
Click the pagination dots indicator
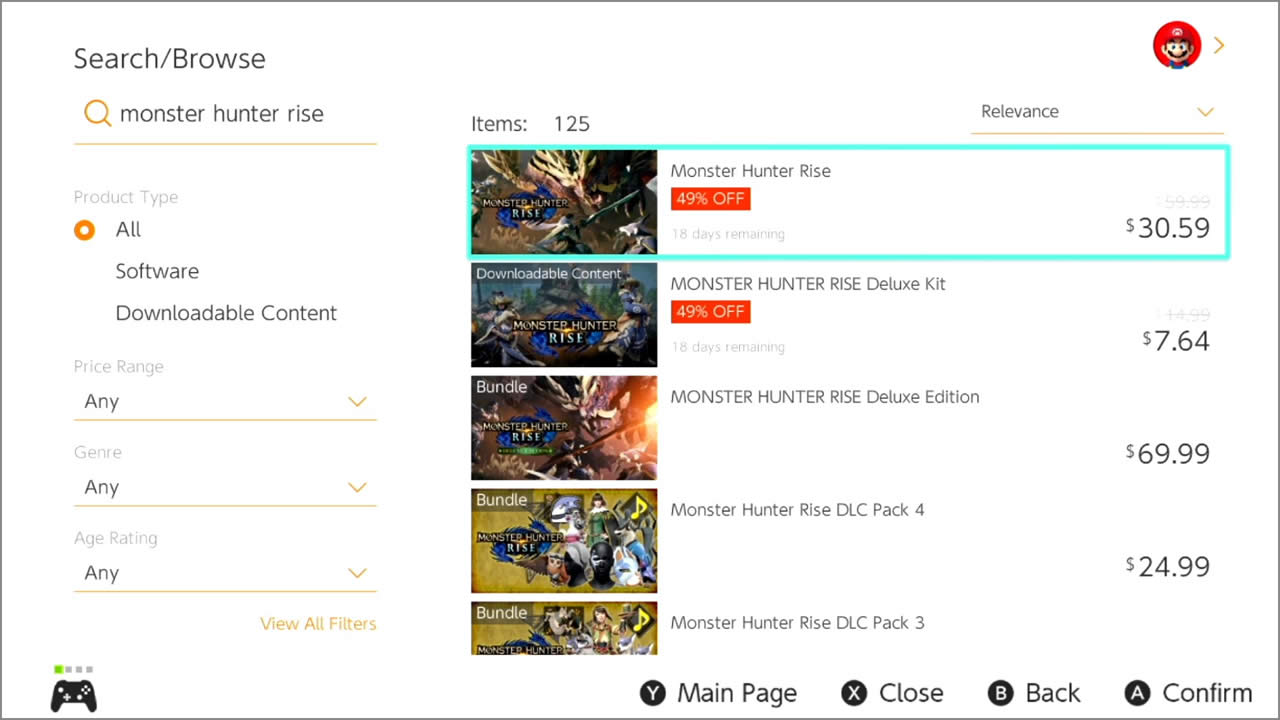coord(72,666)
